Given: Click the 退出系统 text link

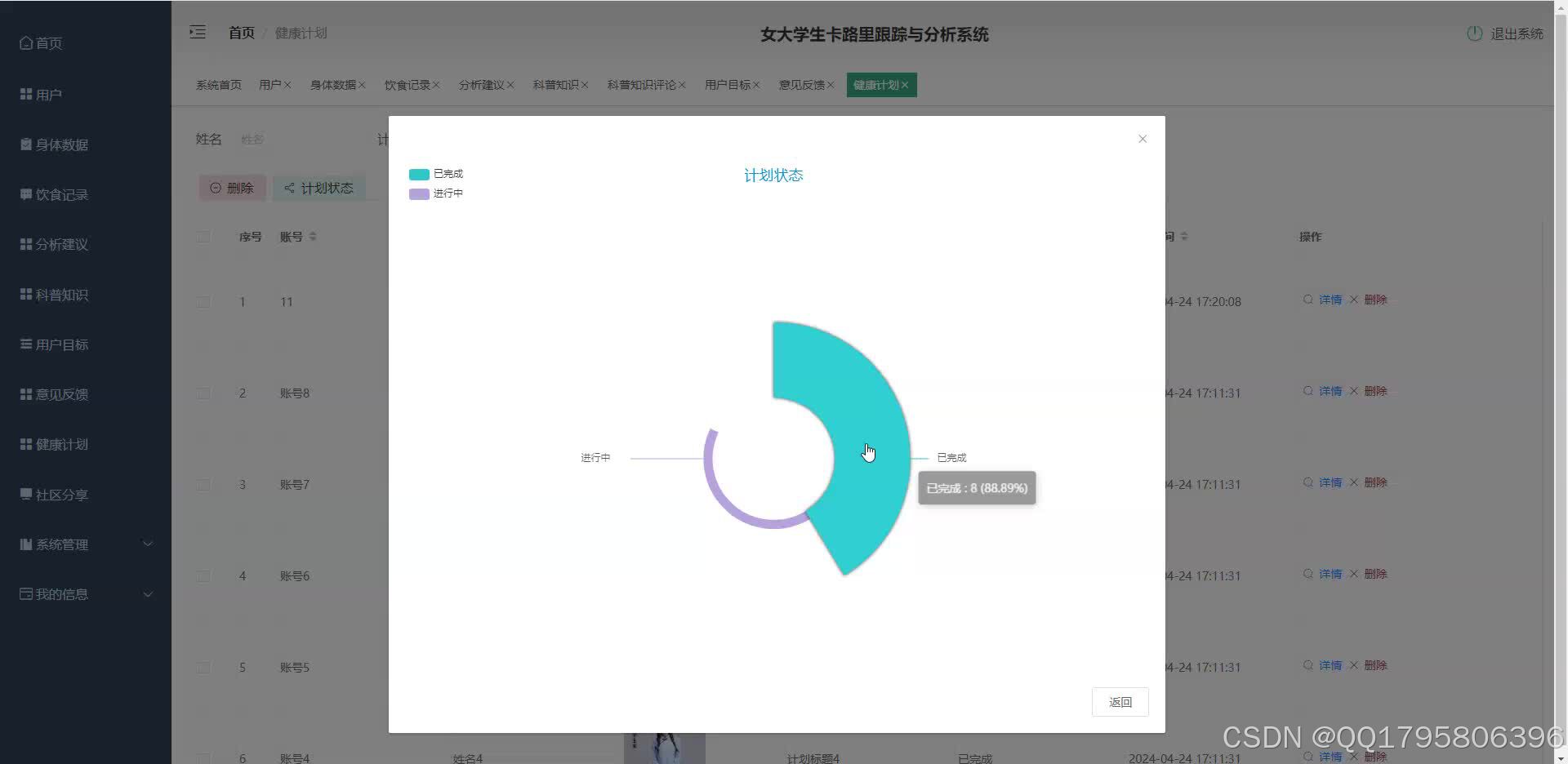Looking at the screenshot, I should [x=1517, y=33].
